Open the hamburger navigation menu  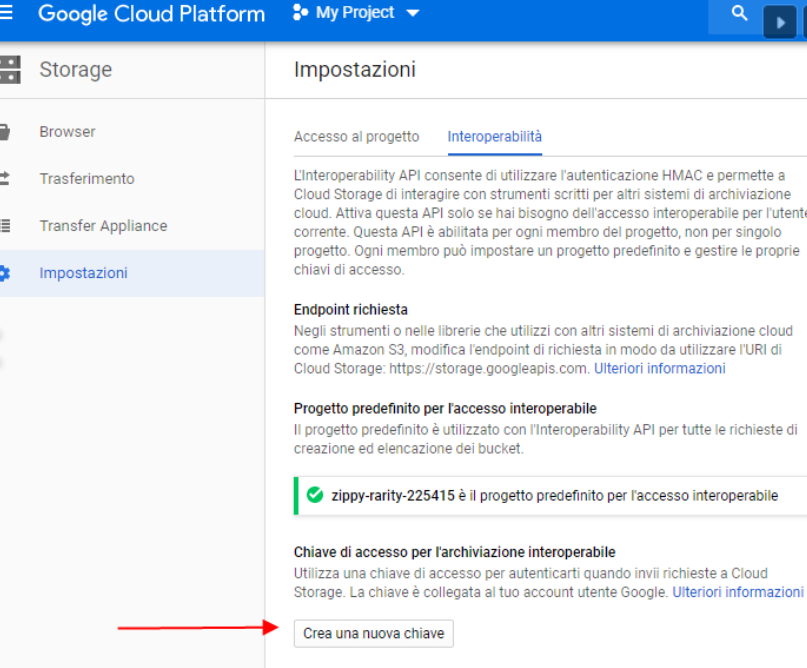(x=6, y=13)
